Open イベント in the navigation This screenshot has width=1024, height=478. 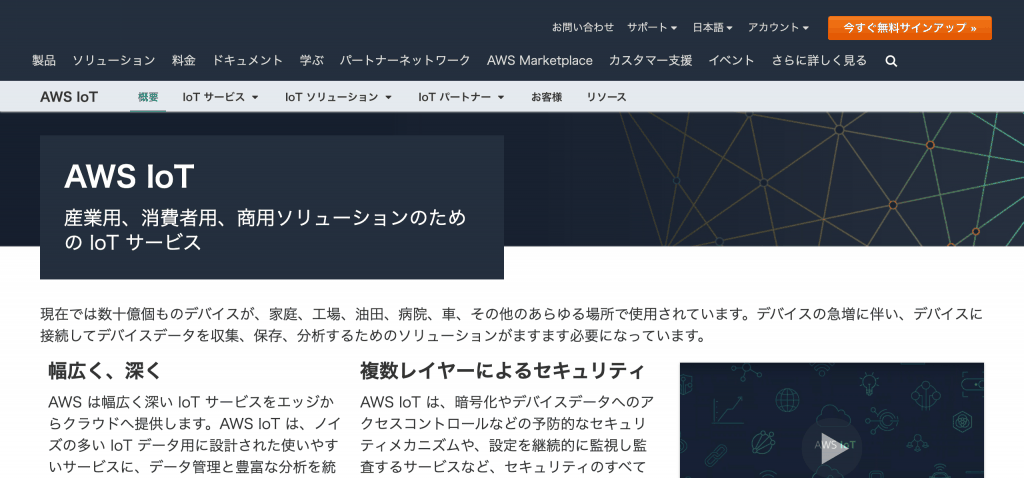click(731, 61)
